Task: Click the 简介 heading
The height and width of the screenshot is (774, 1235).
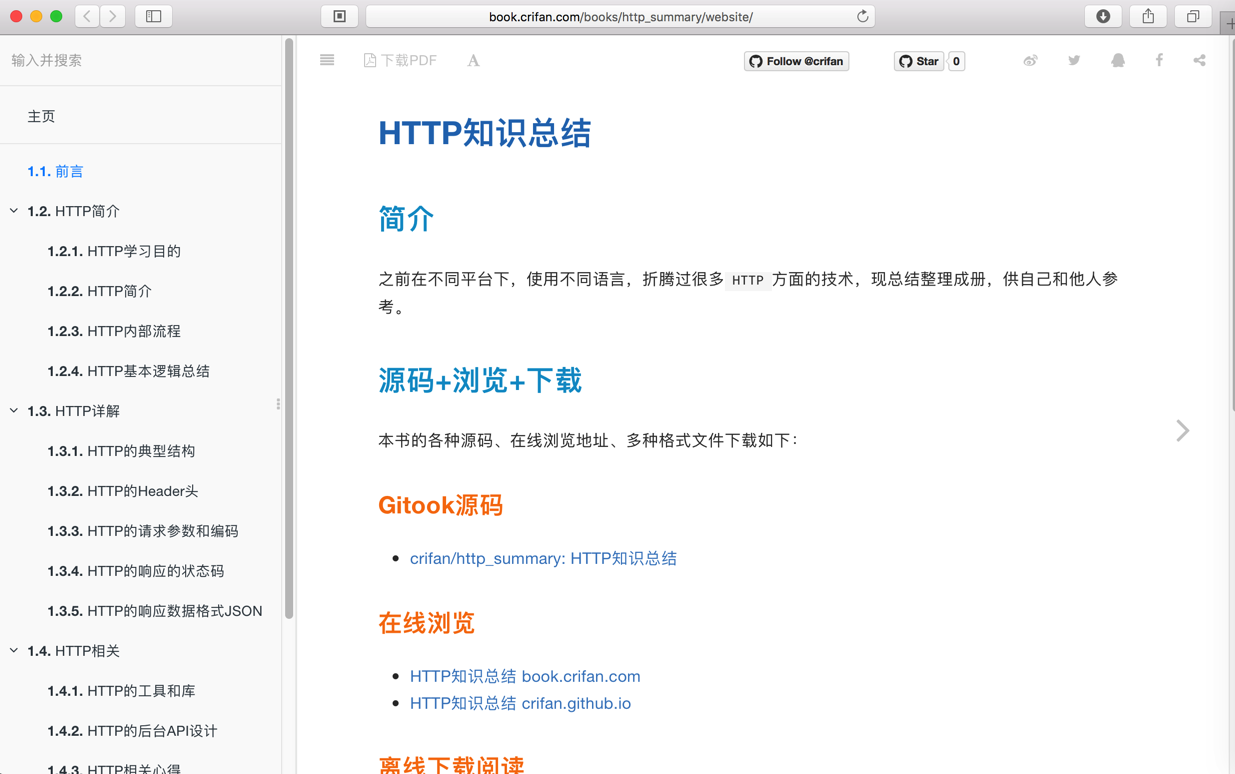Action: pos(406,219)
